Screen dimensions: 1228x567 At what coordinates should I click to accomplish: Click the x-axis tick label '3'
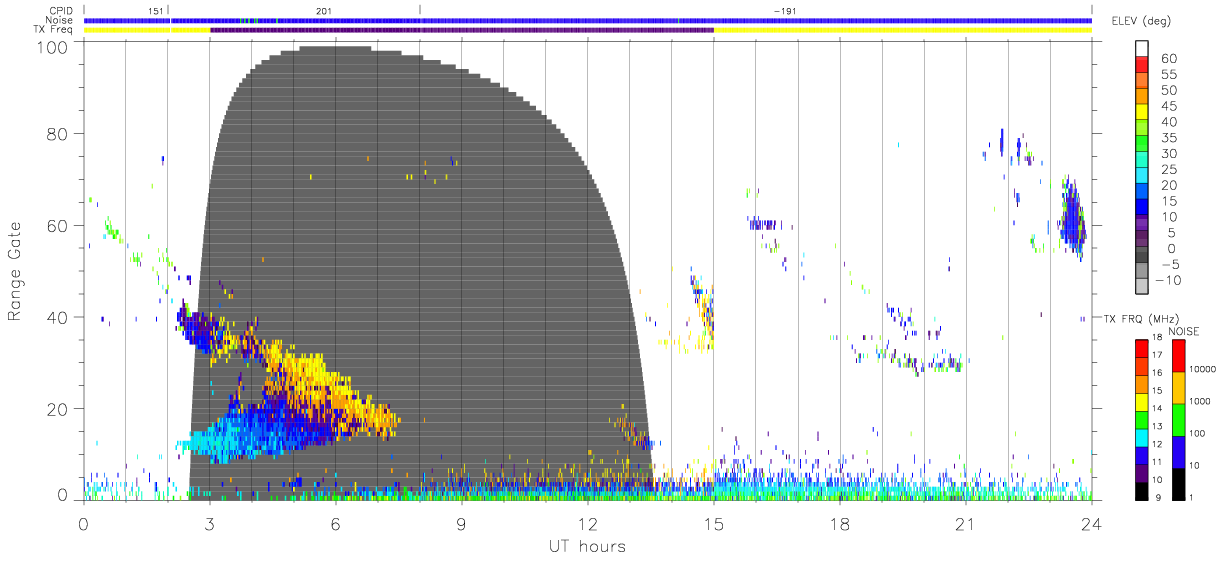pyautogui.click(x=210, y=523)
